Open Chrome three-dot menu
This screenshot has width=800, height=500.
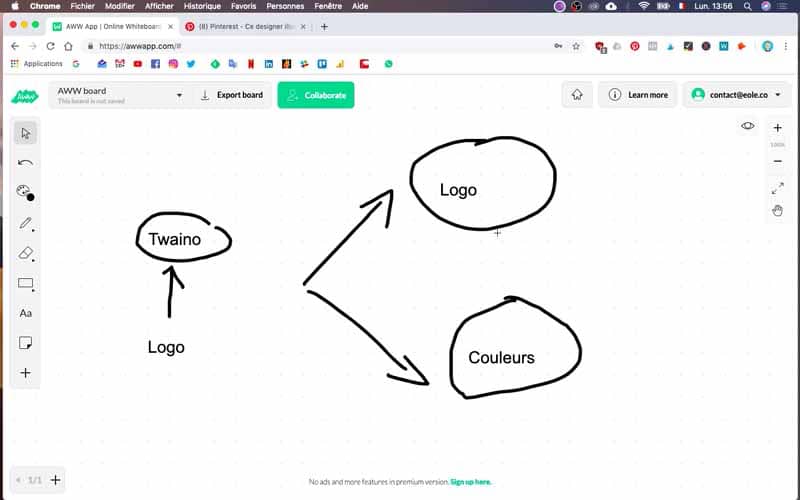click(x=786, y=46)
